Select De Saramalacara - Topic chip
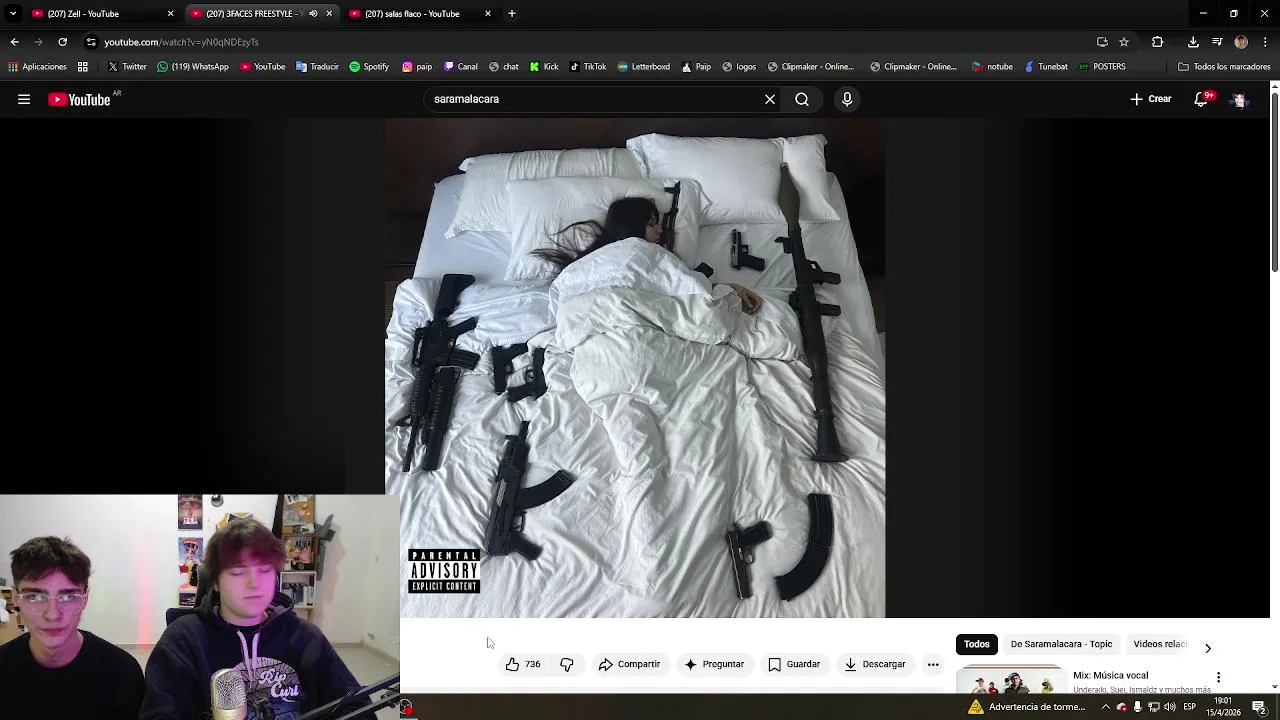The width and height of the screenshot is (1280, 720). pyautogui.click(x=1061, y=644)
